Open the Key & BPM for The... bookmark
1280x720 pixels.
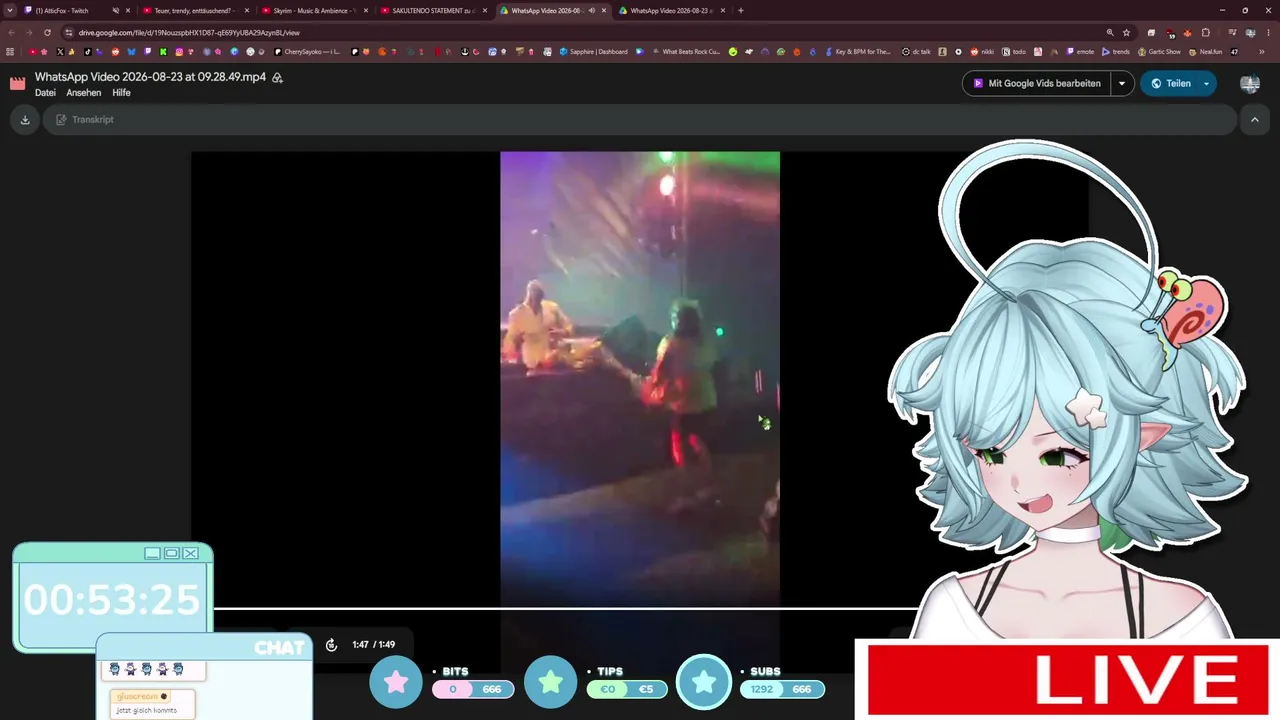[857, 52]
